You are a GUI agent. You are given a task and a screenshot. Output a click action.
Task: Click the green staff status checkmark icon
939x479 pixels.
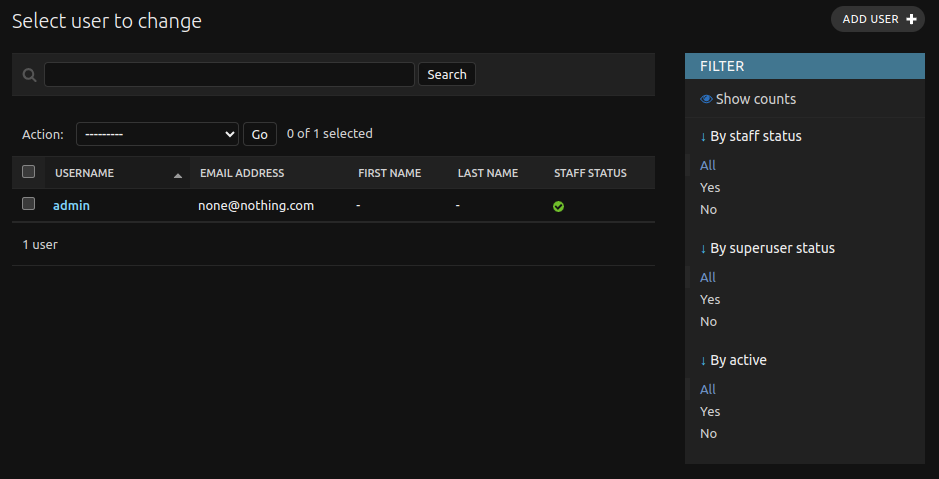click(558, 207)
